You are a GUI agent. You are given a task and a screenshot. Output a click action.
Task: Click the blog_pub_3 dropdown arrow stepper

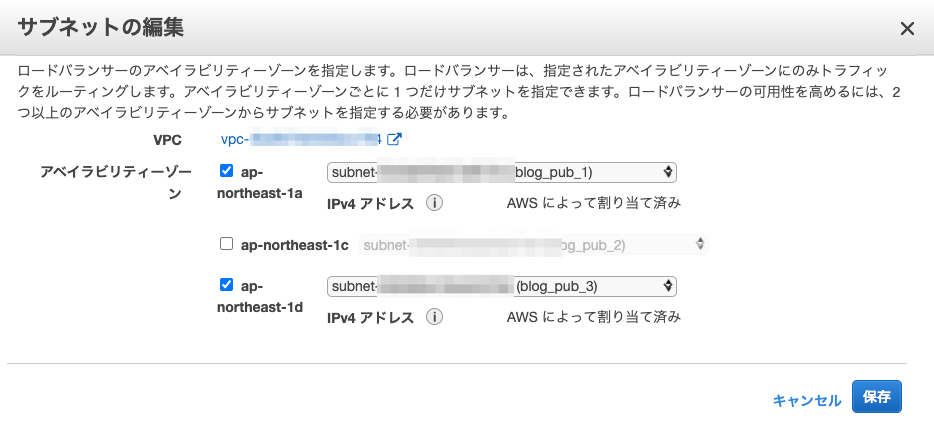668,287
